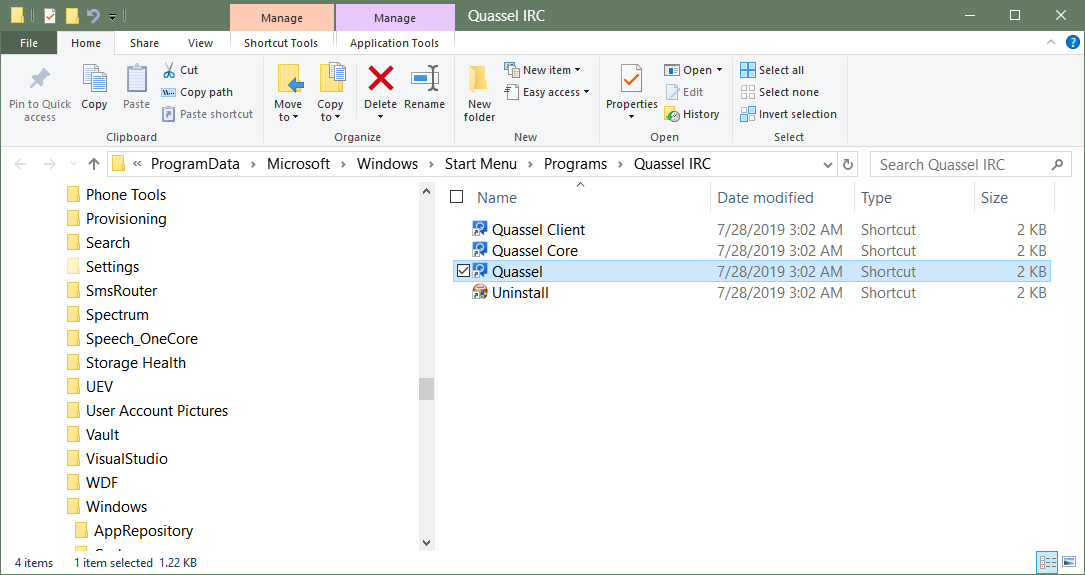Sort by Name column header

point(497,197)
